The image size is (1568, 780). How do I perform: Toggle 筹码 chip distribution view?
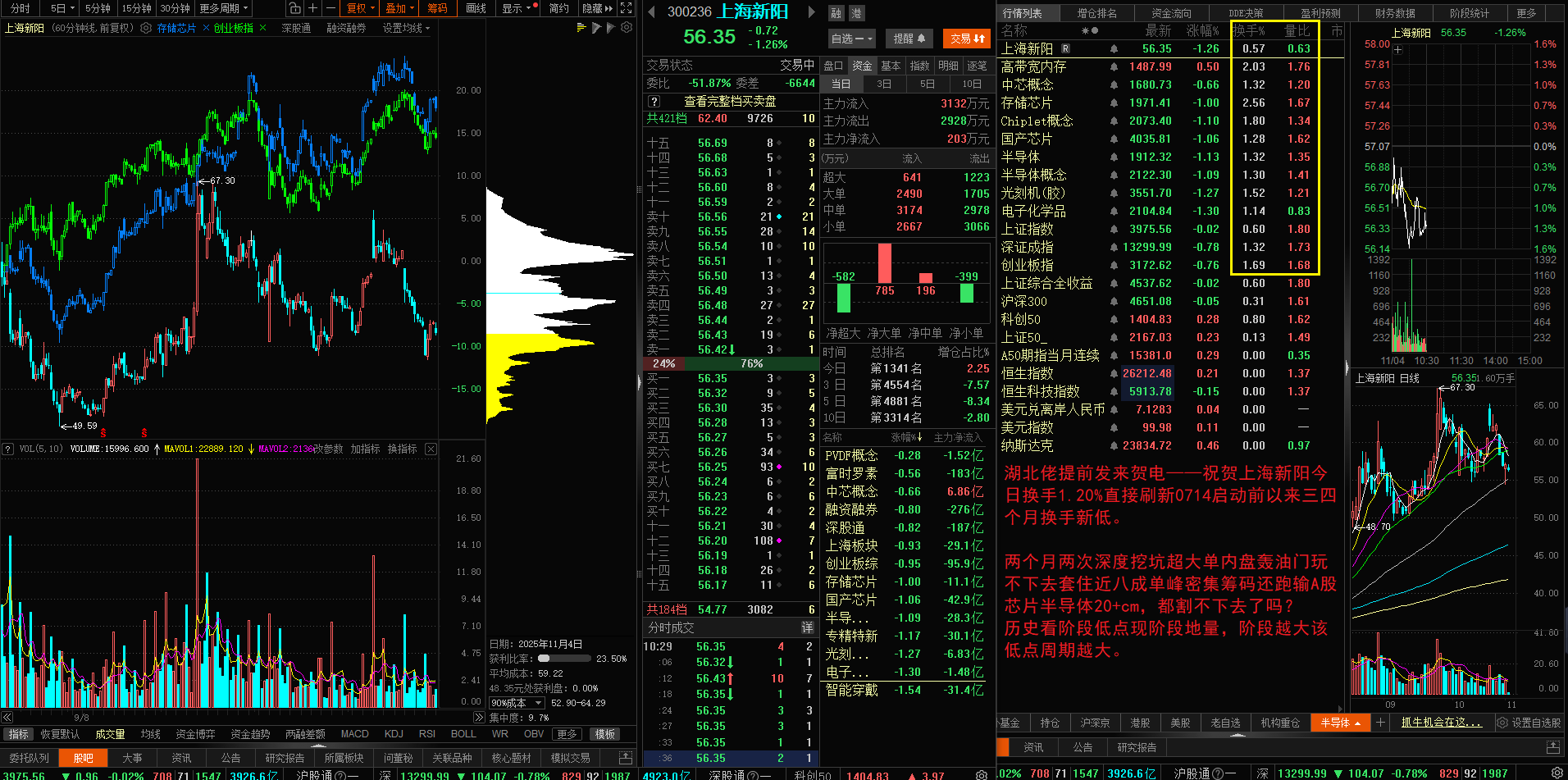[x=437, y=8]
